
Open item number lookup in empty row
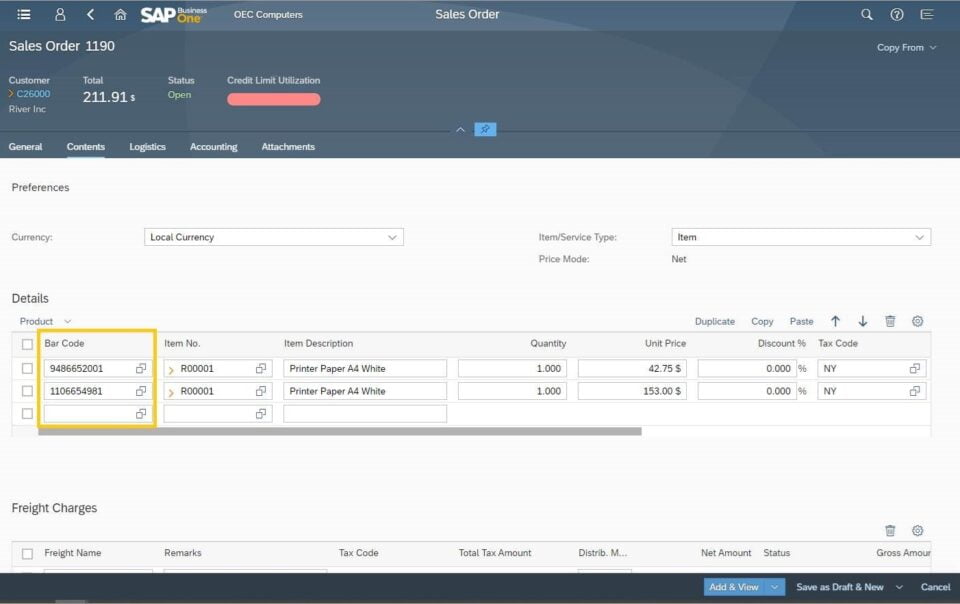click(261, 414)
